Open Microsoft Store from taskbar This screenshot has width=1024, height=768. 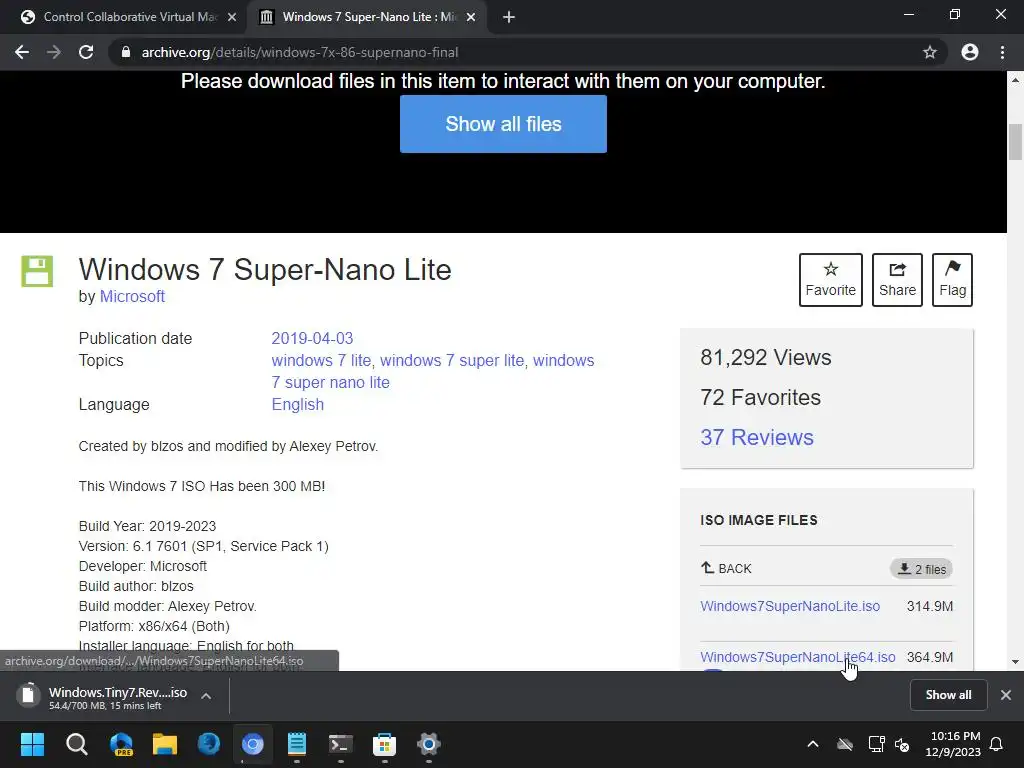385,744
